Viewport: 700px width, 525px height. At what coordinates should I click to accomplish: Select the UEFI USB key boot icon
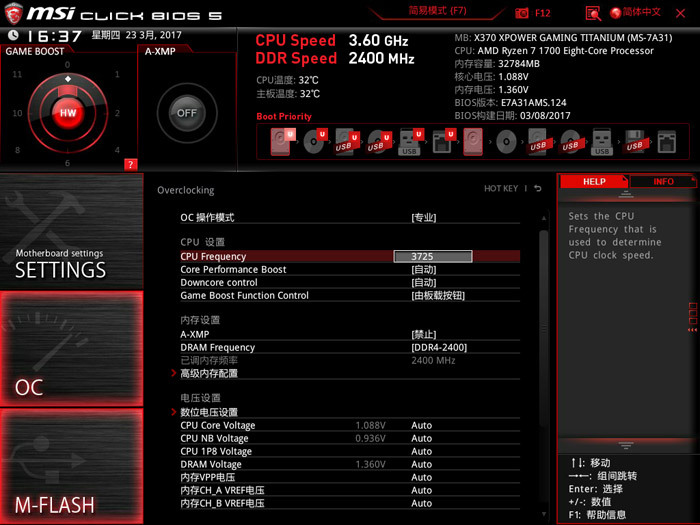(x=410, y=142)
